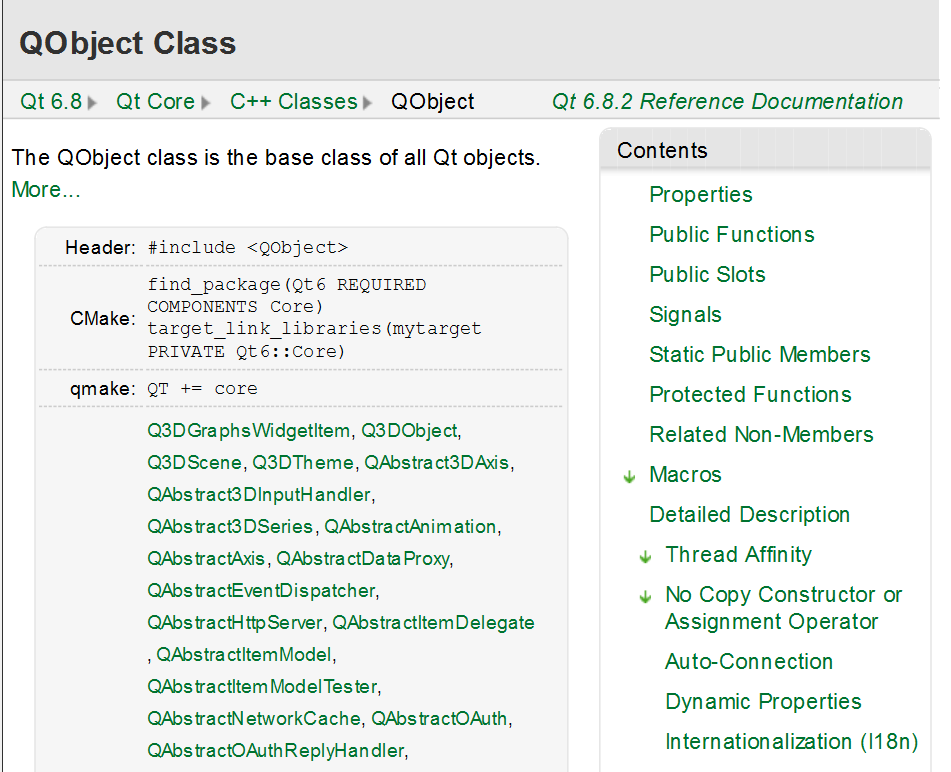Jump to Dynamic Properties subsection
The width and height of the screenshot is (951, 772).
point(763,701)
